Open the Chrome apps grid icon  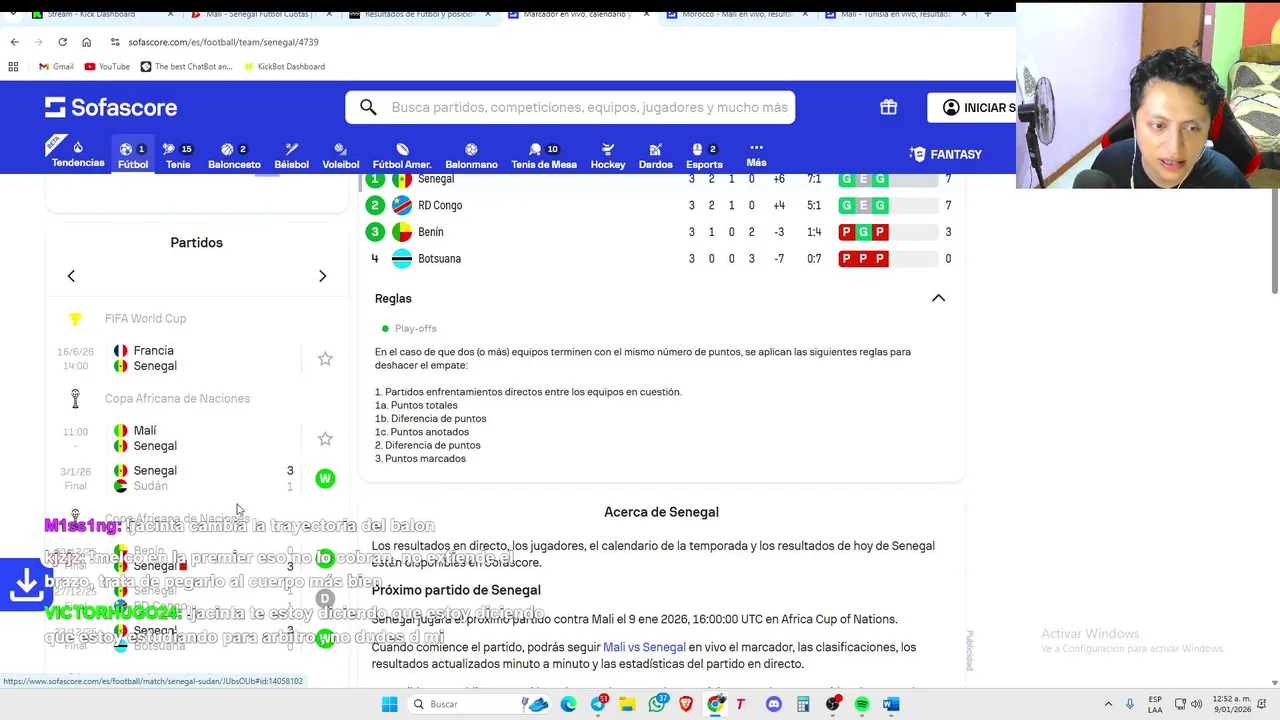[x=13, y=67]
